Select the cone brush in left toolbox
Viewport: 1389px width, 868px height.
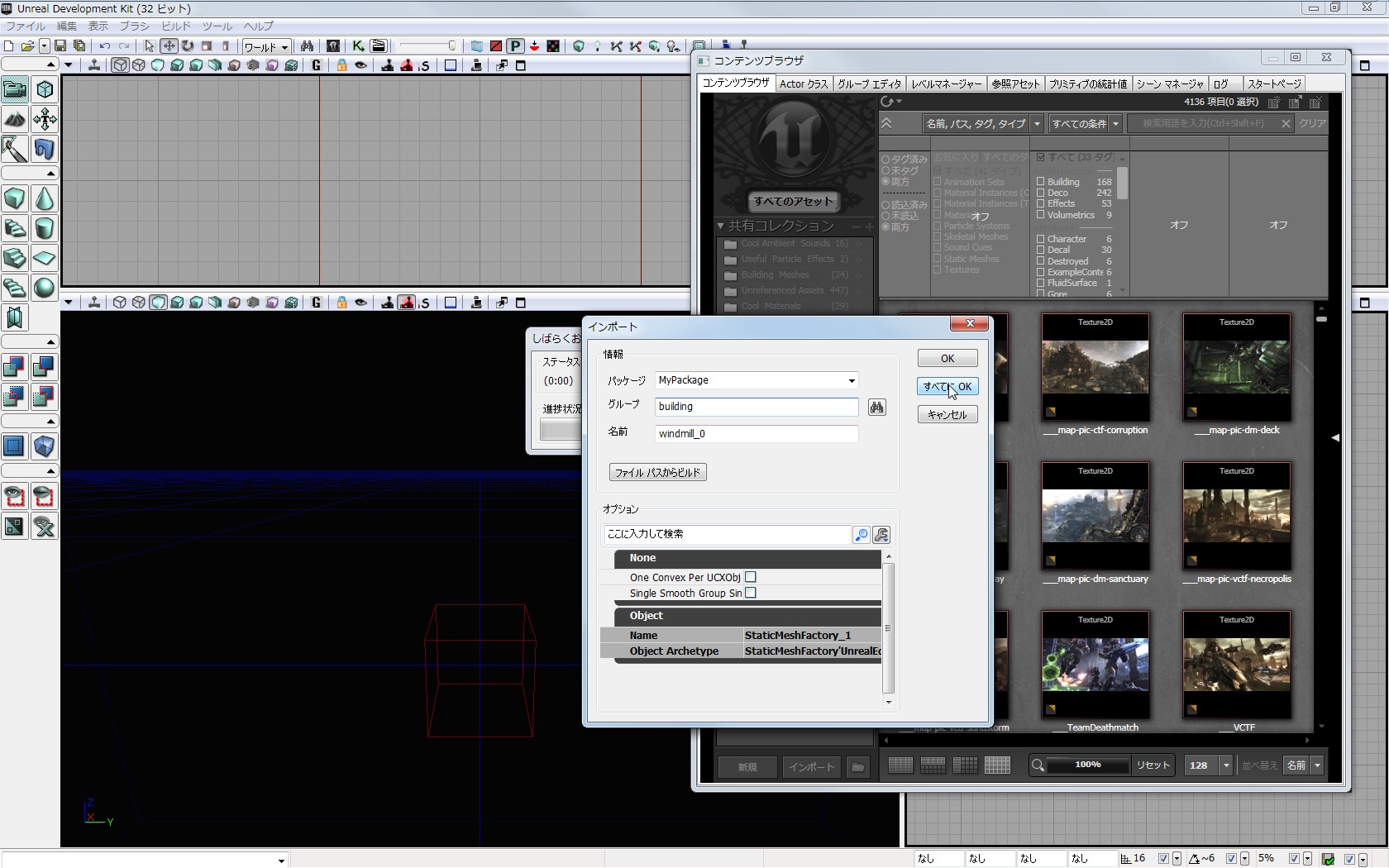[45, 198]
